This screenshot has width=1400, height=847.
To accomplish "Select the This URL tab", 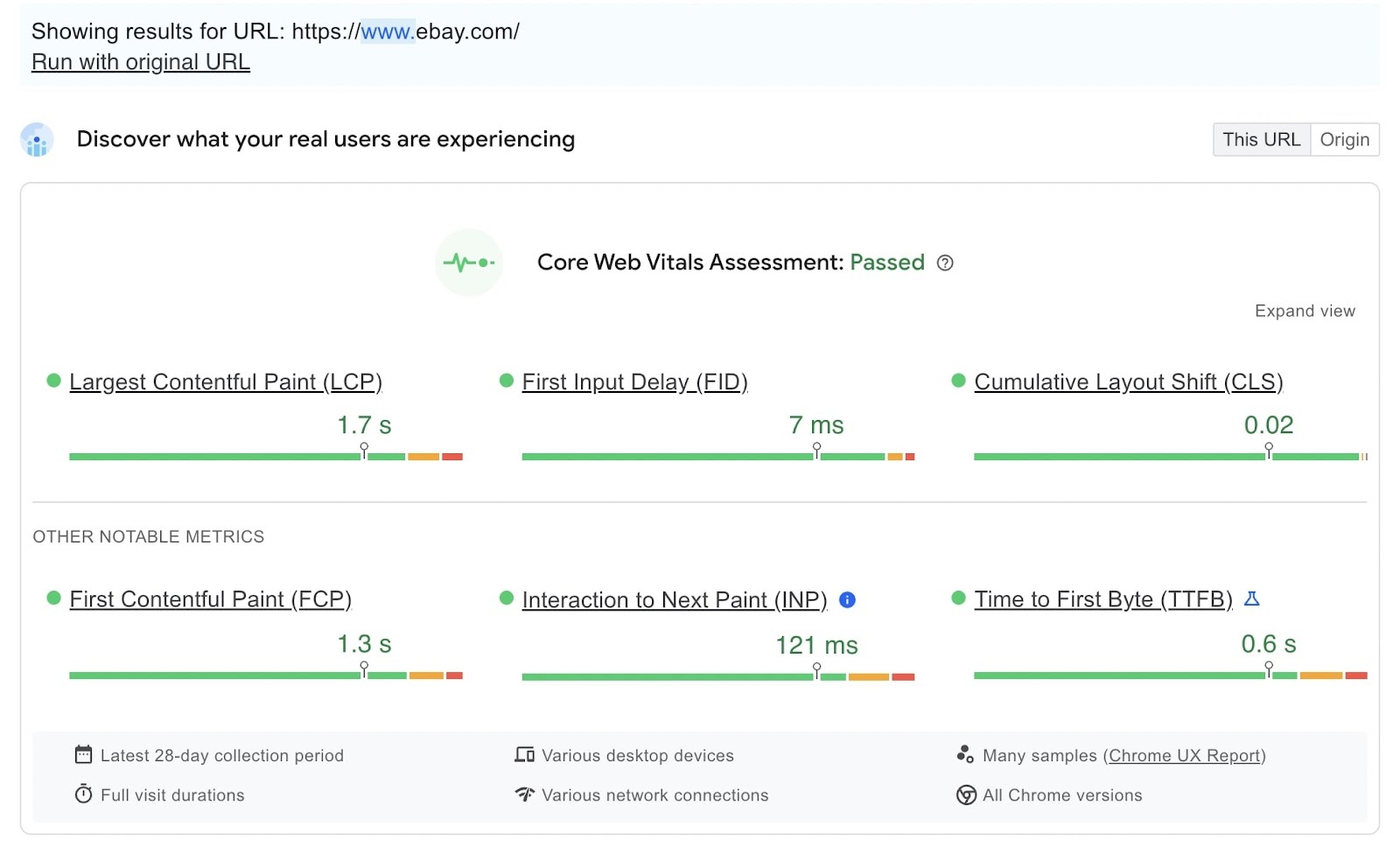I will click(1261, 140).
